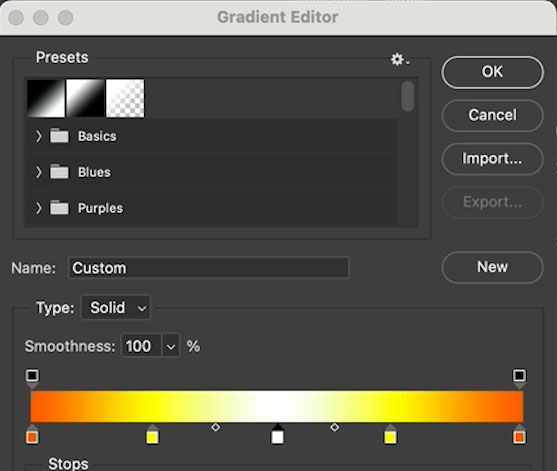This screenshot has height=471, width=557.
Task: Open the Smoothness value dropdown arrow
Action: (171, 346)
